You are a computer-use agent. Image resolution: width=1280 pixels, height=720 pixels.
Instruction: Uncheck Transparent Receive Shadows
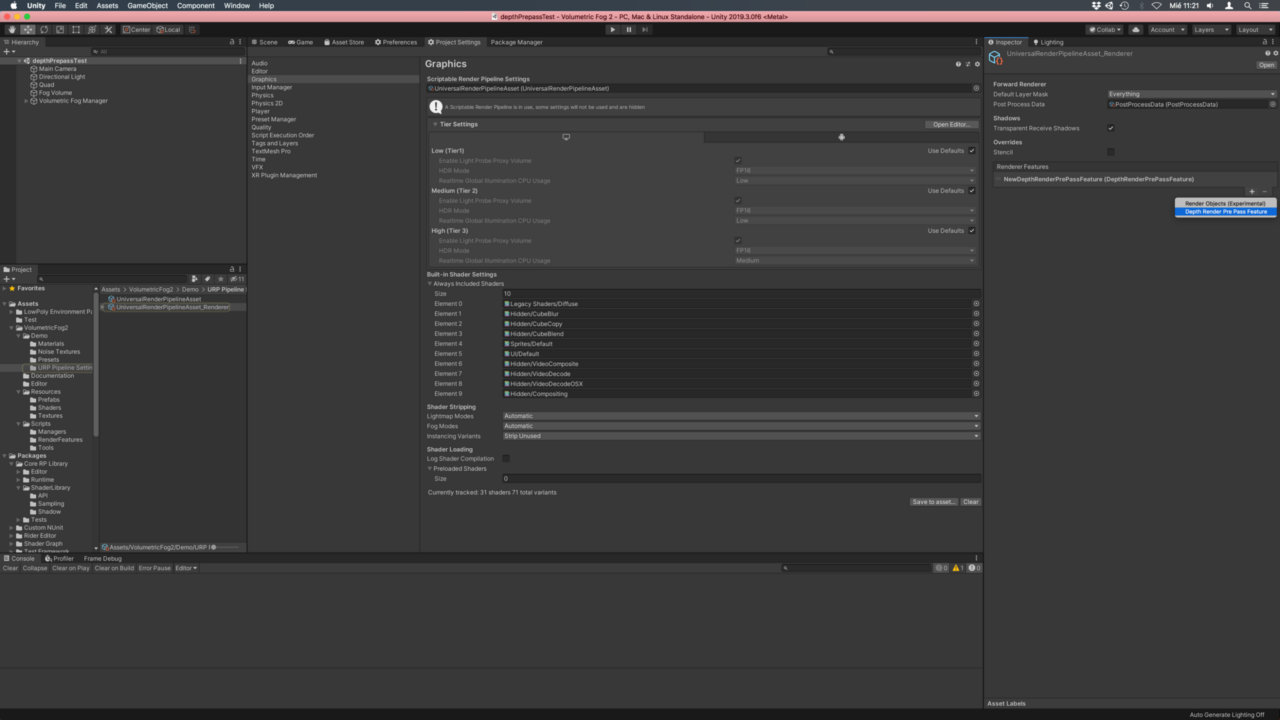pyautogui.click(x=1109, y=127)
